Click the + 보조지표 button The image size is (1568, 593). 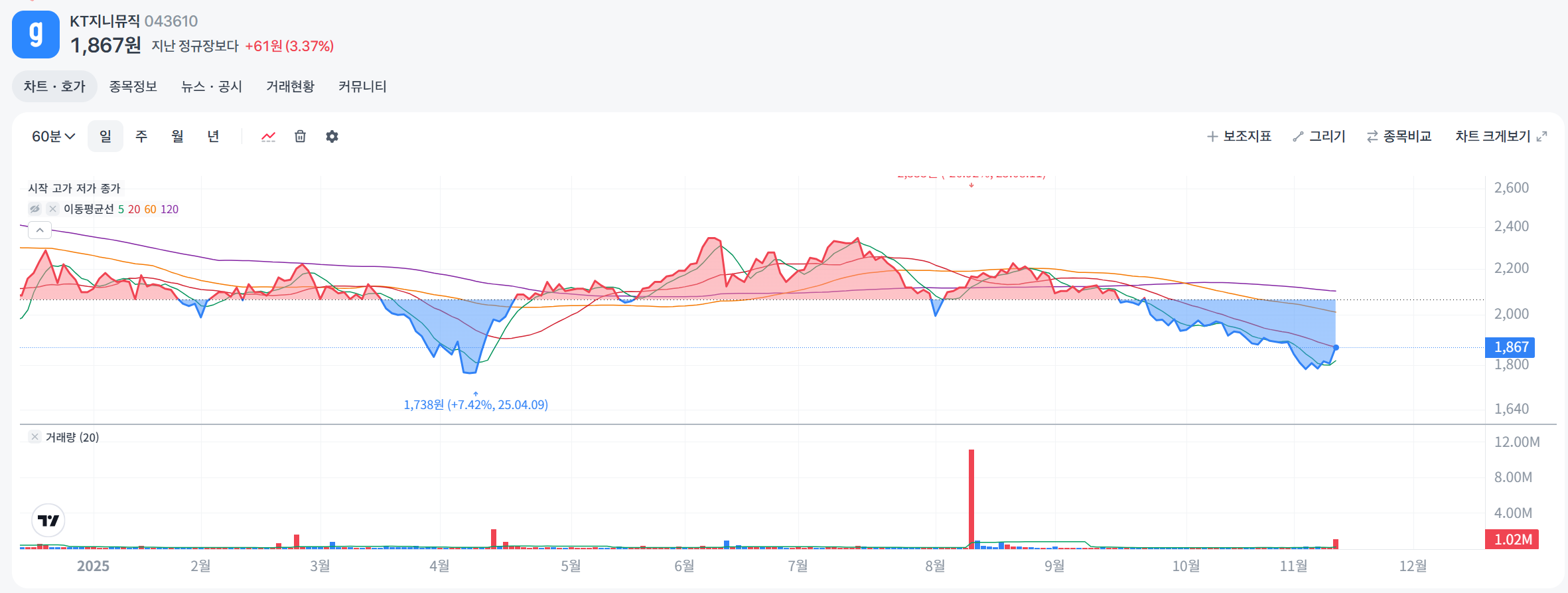point(1239,136)
